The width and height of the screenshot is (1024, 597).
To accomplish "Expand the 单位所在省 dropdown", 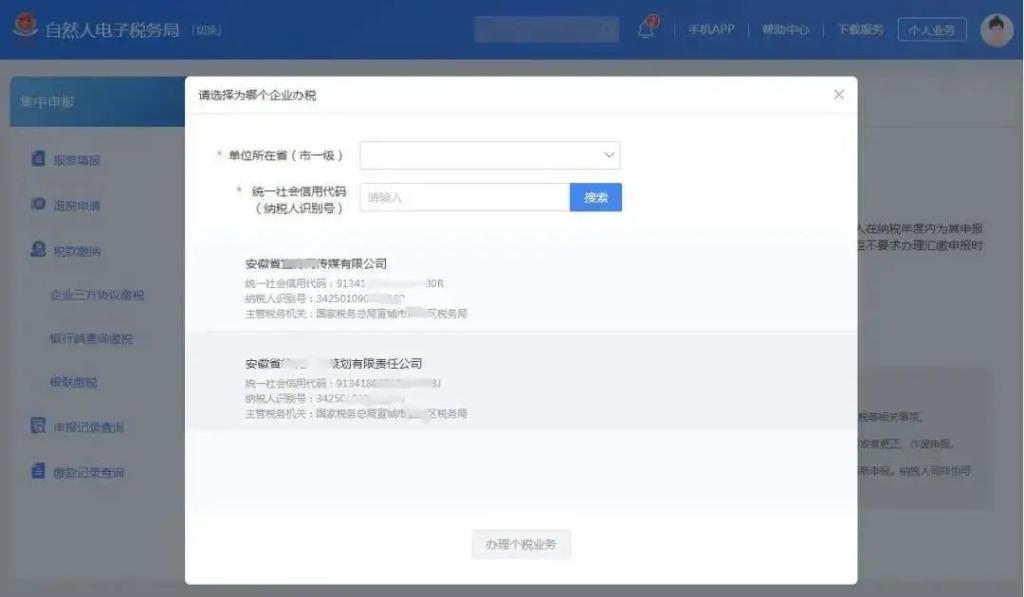I will 490,155.
